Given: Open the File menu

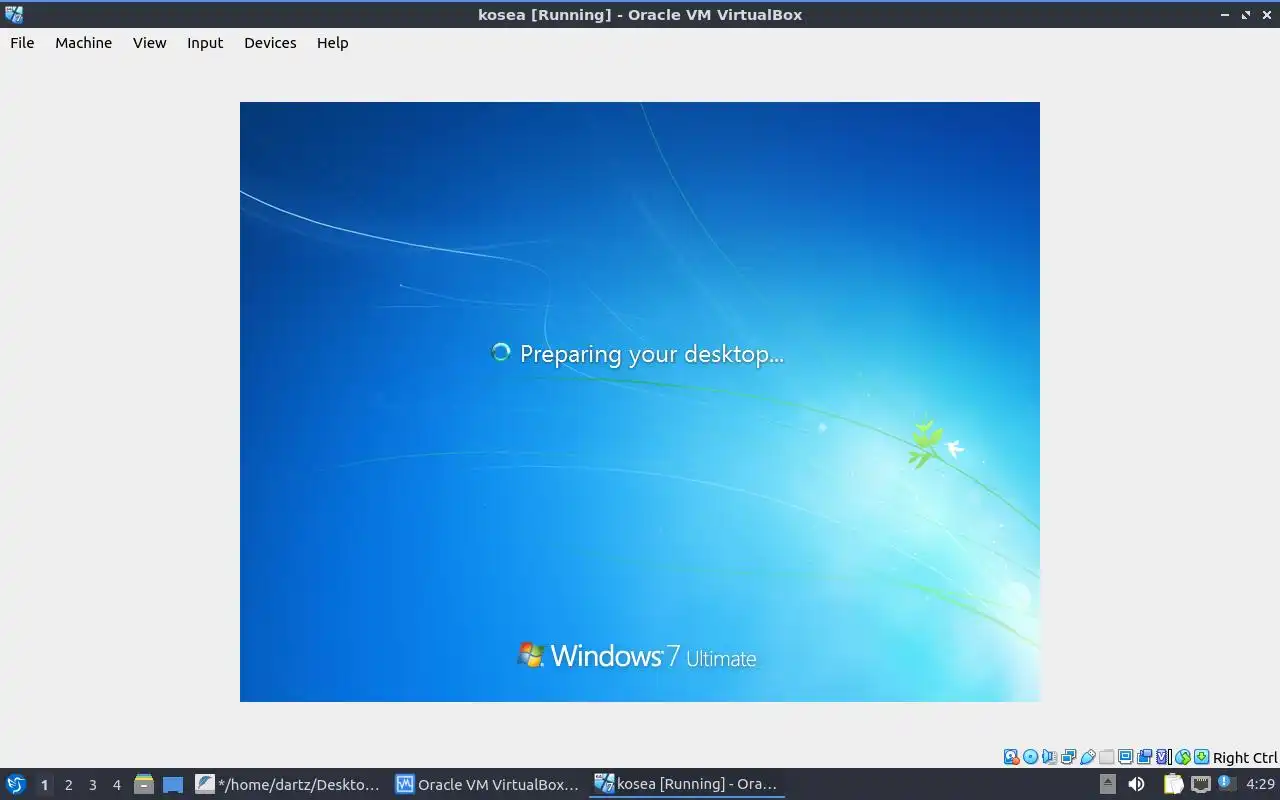Looking at the screenshot, I should coord(22,43).
